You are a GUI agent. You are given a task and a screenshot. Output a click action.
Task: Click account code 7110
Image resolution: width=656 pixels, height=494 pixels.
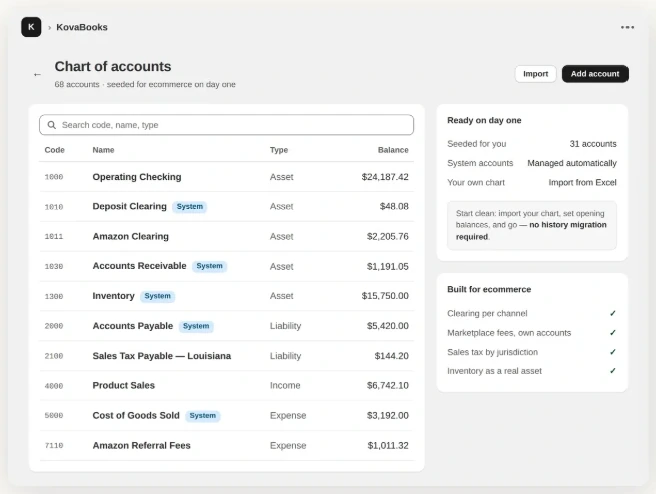click(54, 445)
